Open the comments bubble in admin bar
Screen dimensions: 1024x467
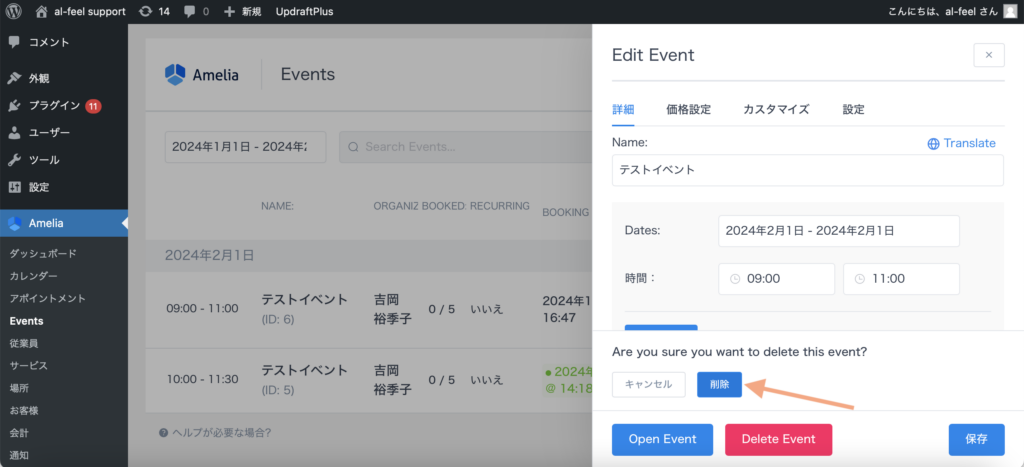coord(190,11)
